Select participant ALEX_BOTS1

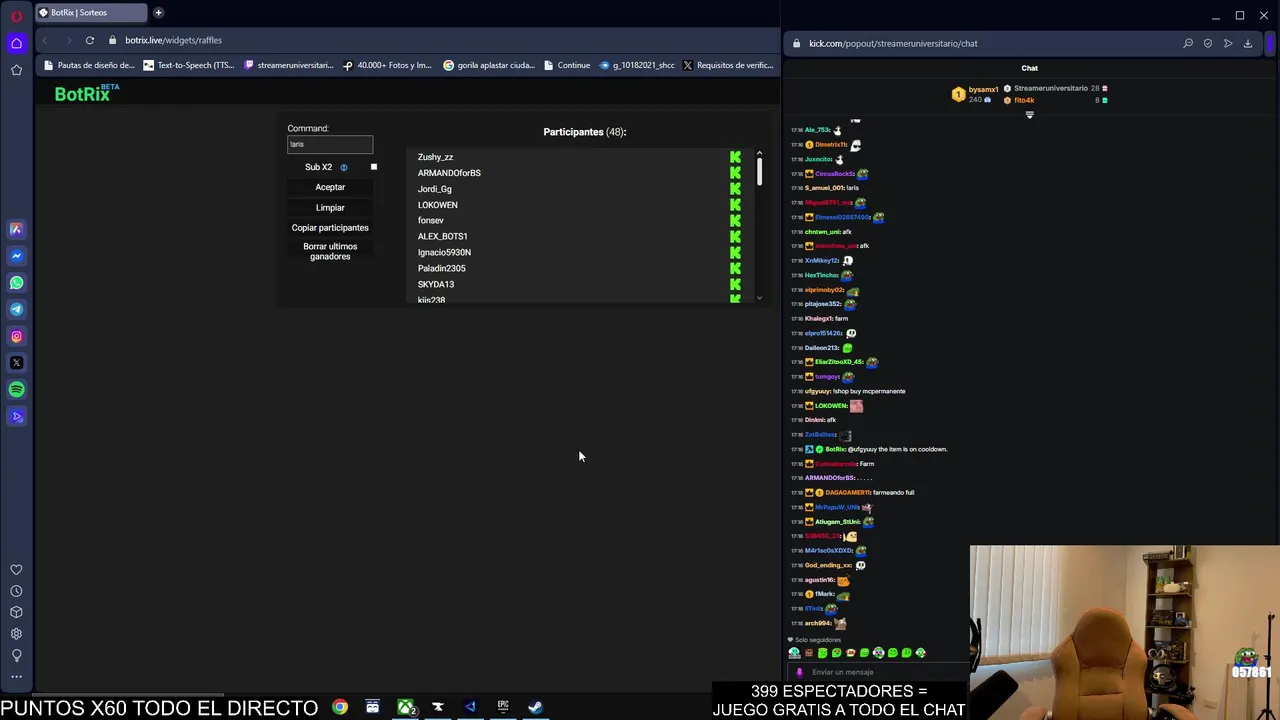coord(442,236)
